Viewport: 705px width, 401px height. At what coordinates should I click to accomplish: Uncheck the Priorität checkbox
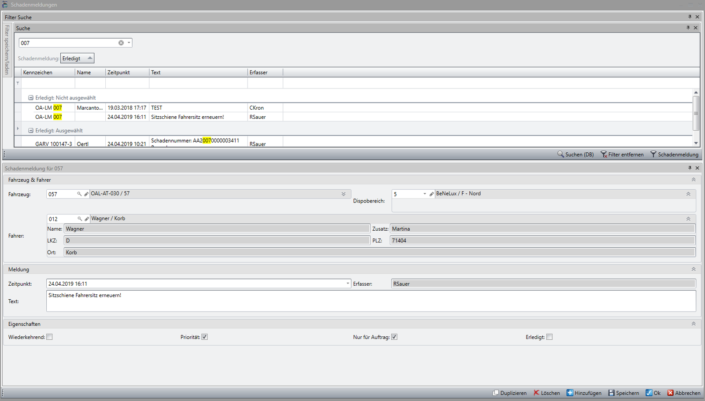coord(204,337)
